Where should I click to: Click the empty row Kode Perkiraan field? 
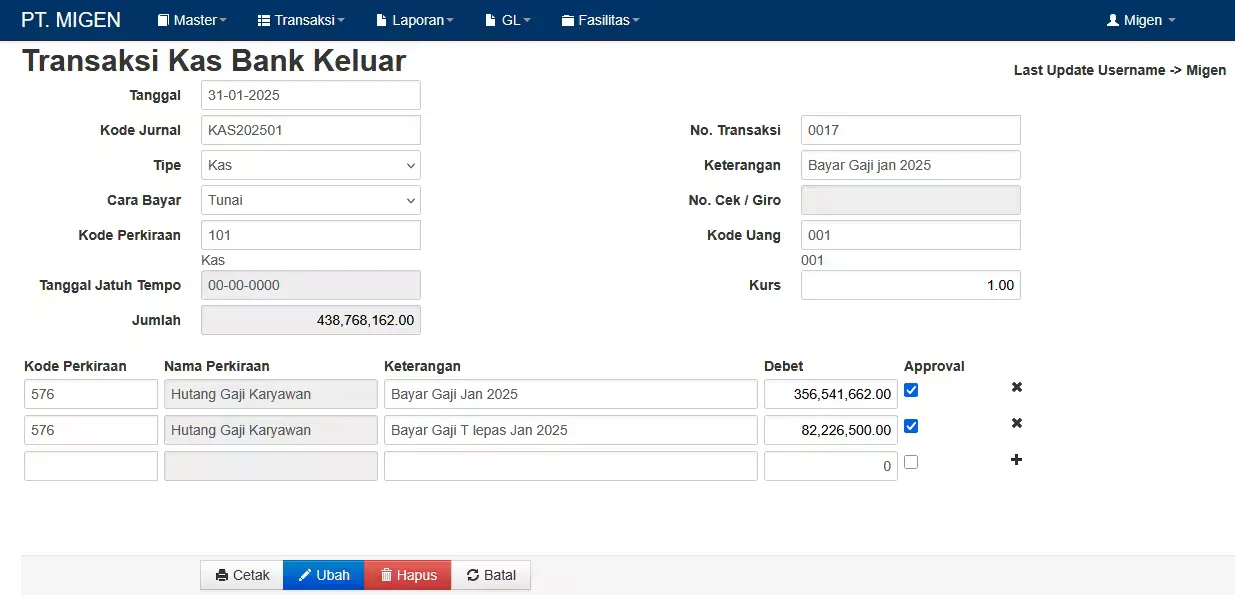pyautogui.click(x=91, y=466)
